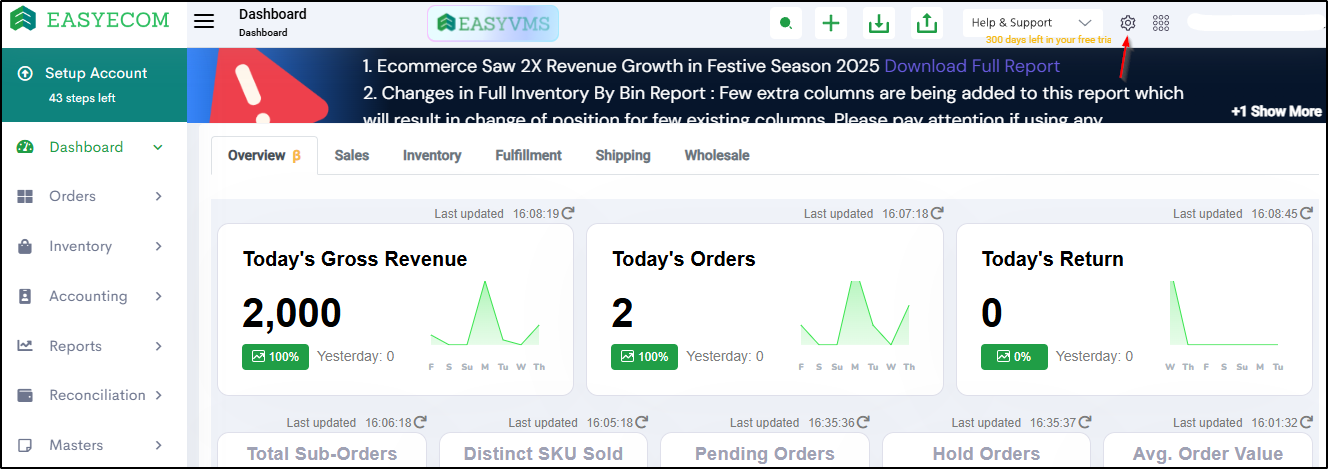
Task: Open the settings gear icon
Action: point(1128,23)
